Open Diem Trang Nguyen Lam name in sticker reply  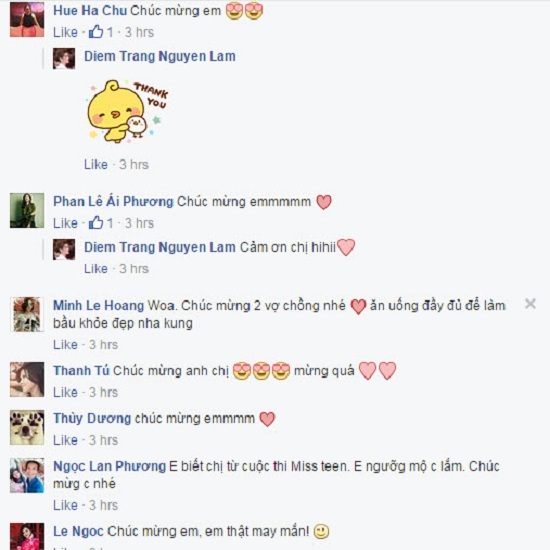tap(160, 56)
